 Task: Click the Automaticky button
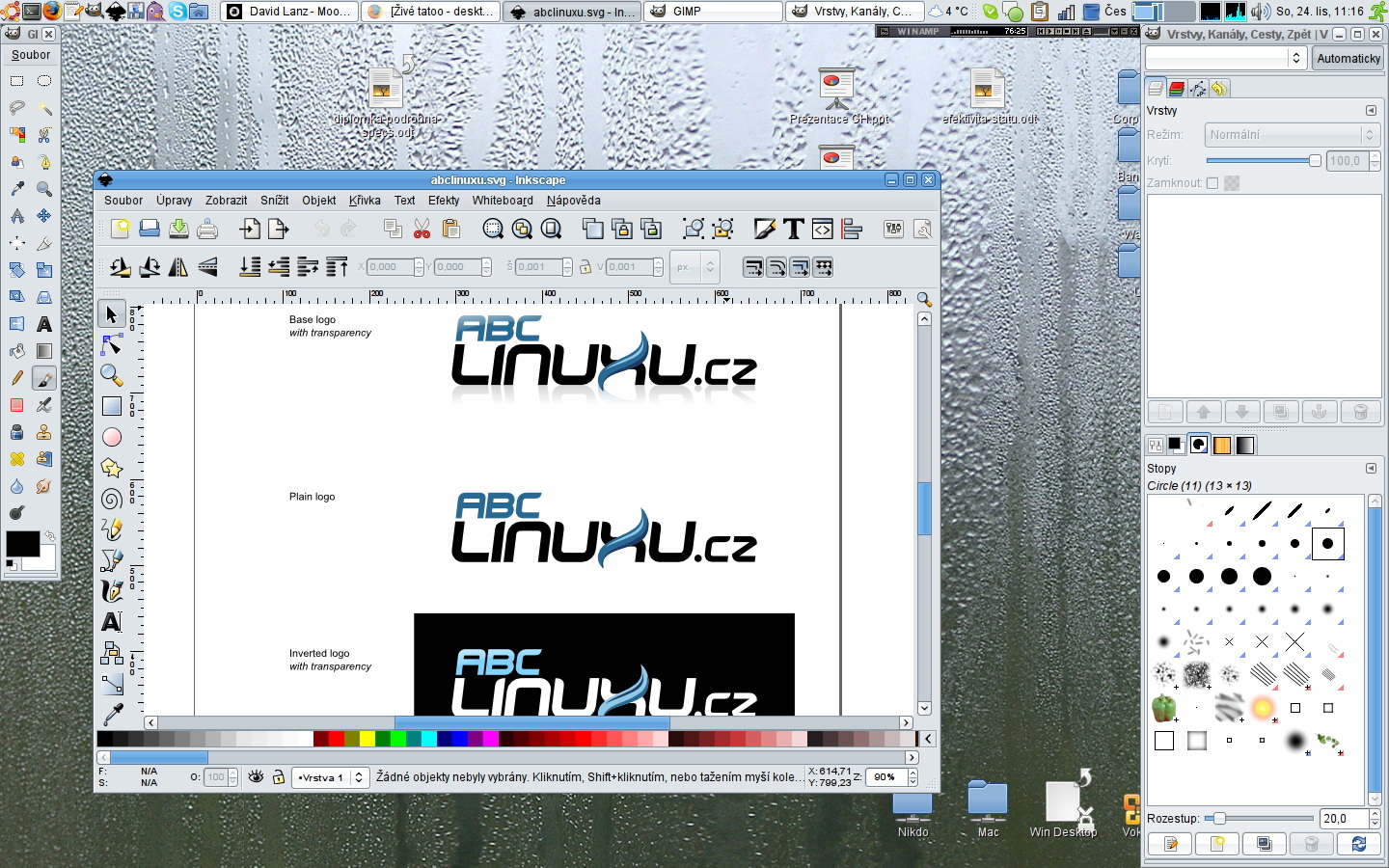coord(1348,58)
